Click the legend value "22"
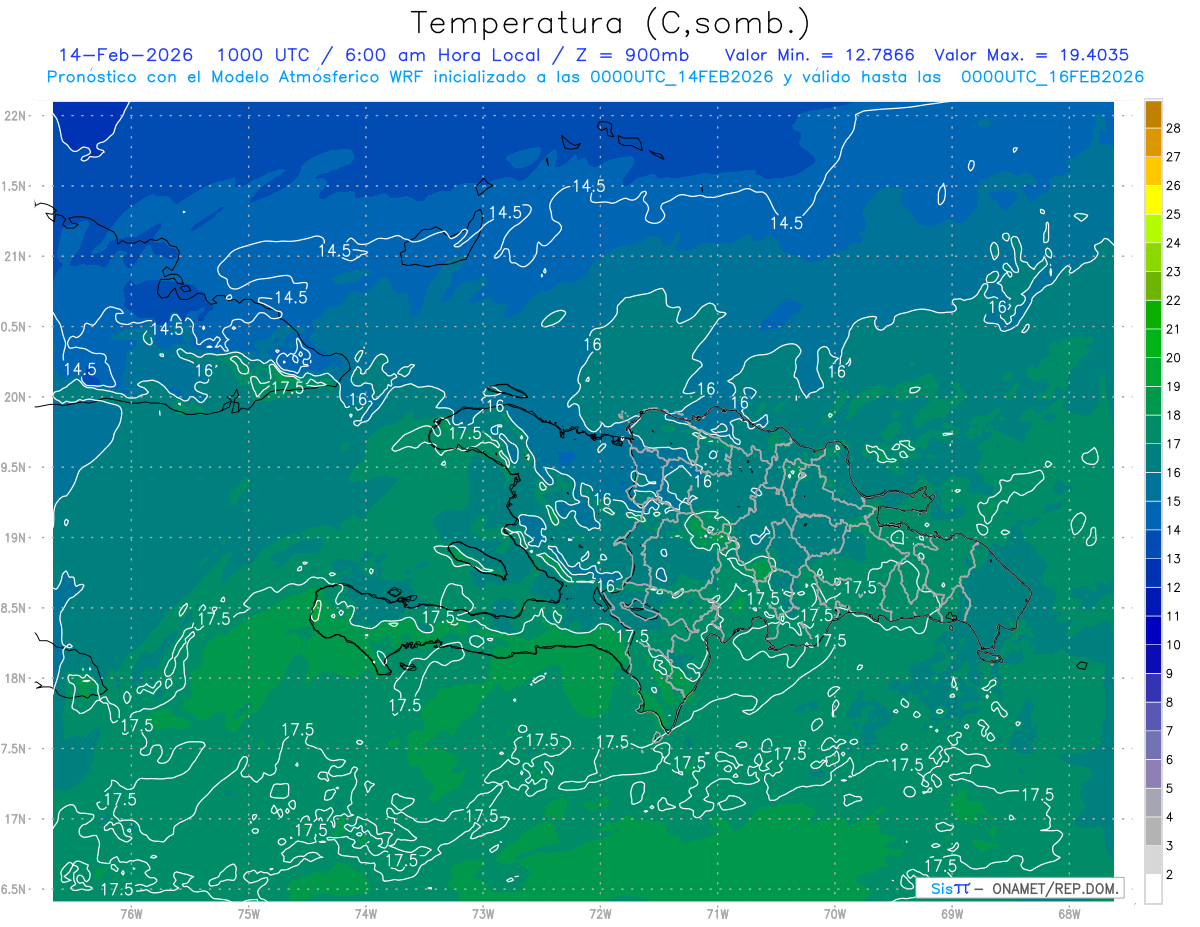 pyautogui.click(x=1174, y=300)
